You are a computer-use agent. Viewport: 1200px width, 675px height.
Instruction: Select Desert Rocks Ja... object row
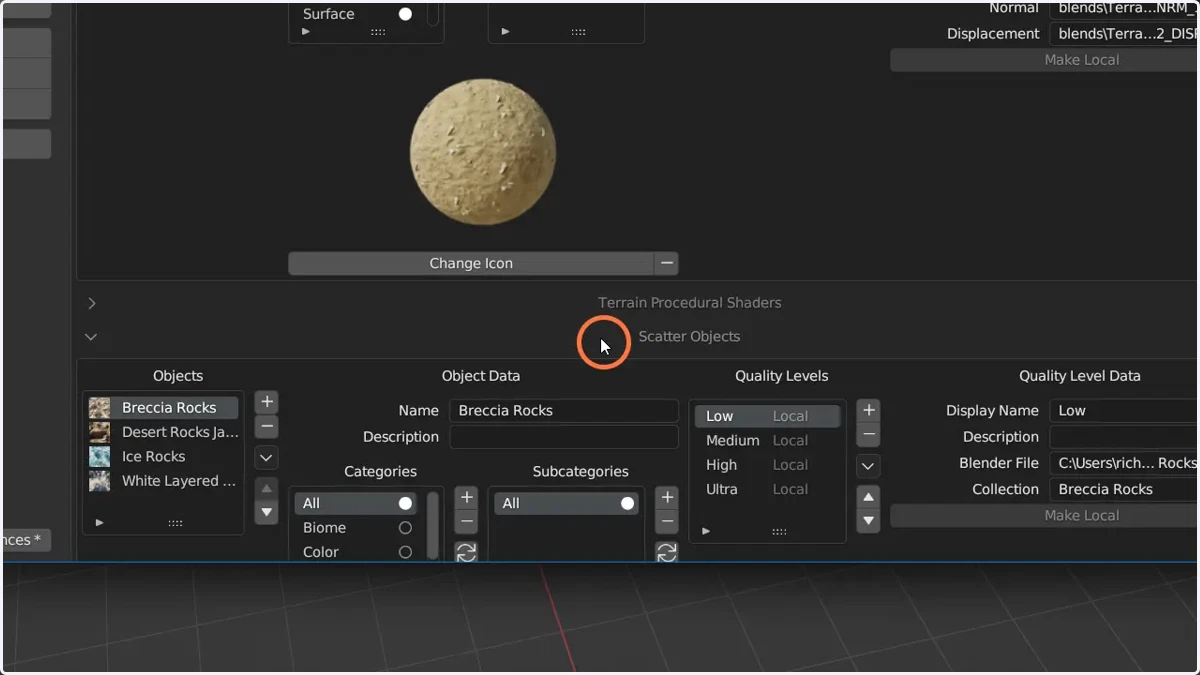click(x=161, y=432)
